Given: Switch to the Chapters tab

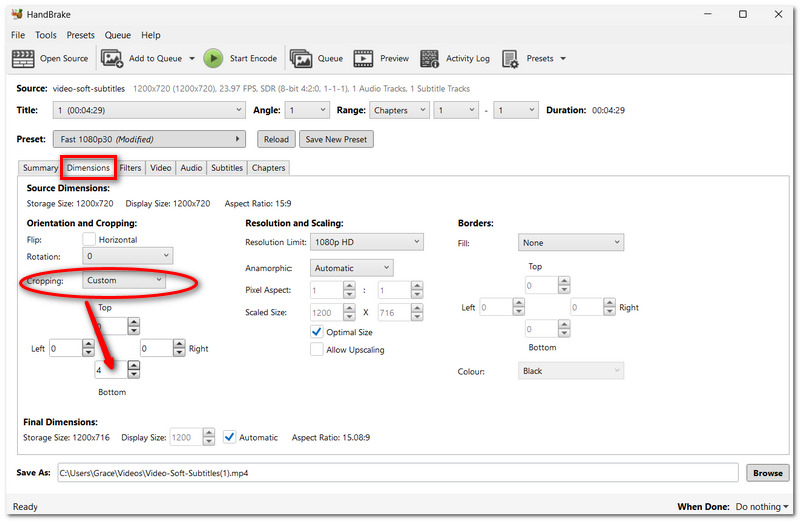Looking at the screenshot, I should 268,168.
